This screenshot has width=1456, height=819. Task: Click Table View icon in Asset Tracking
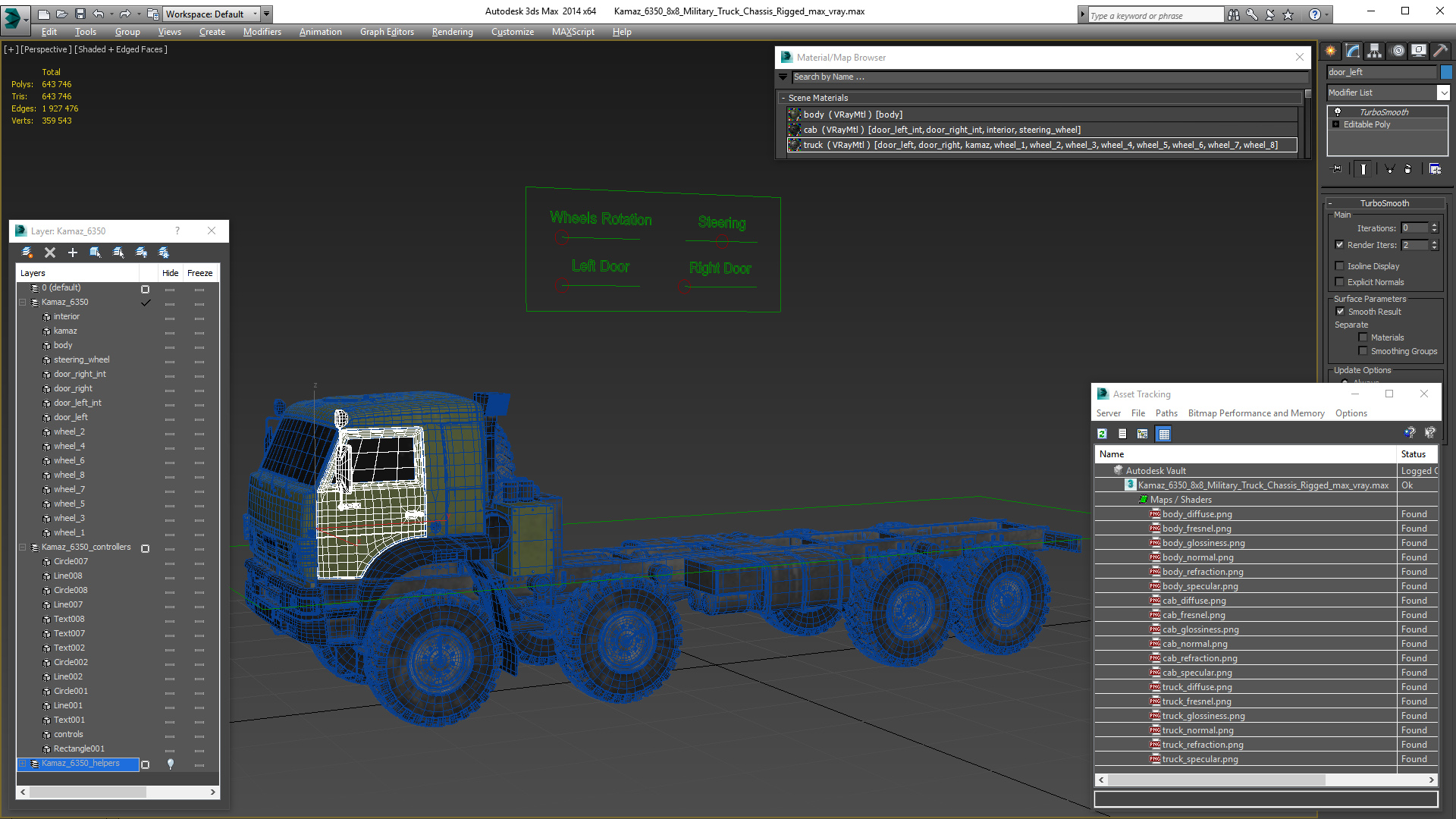(x=1164, y=434)
